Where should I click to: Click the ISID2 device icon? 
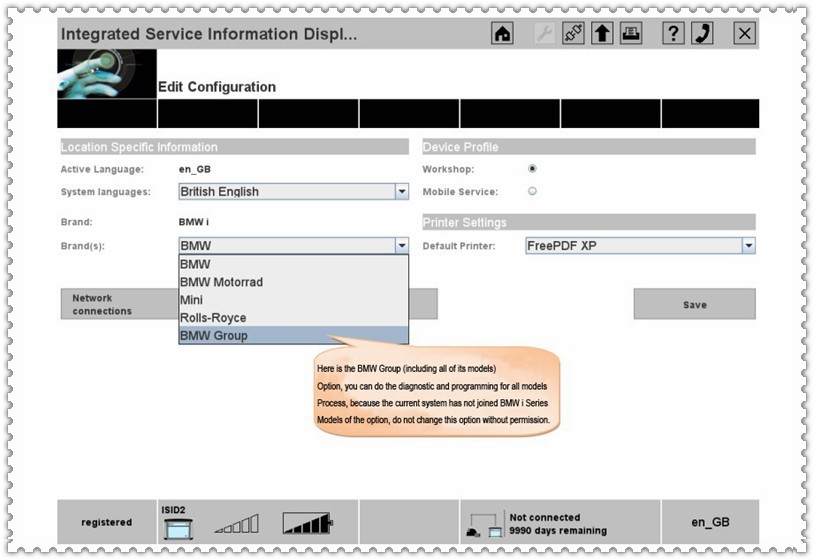tap(177, 525)
